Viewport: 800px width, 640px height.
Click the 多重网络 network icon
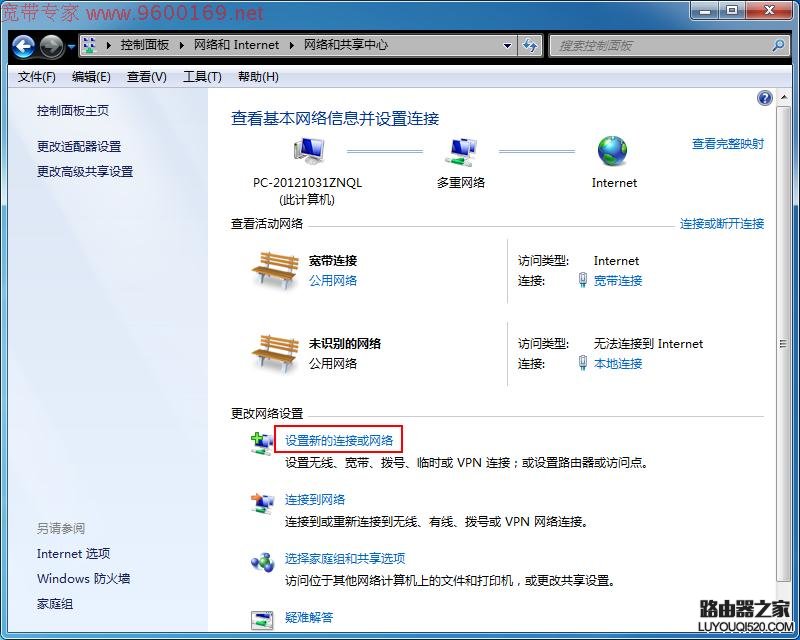(x=461, y=148)
